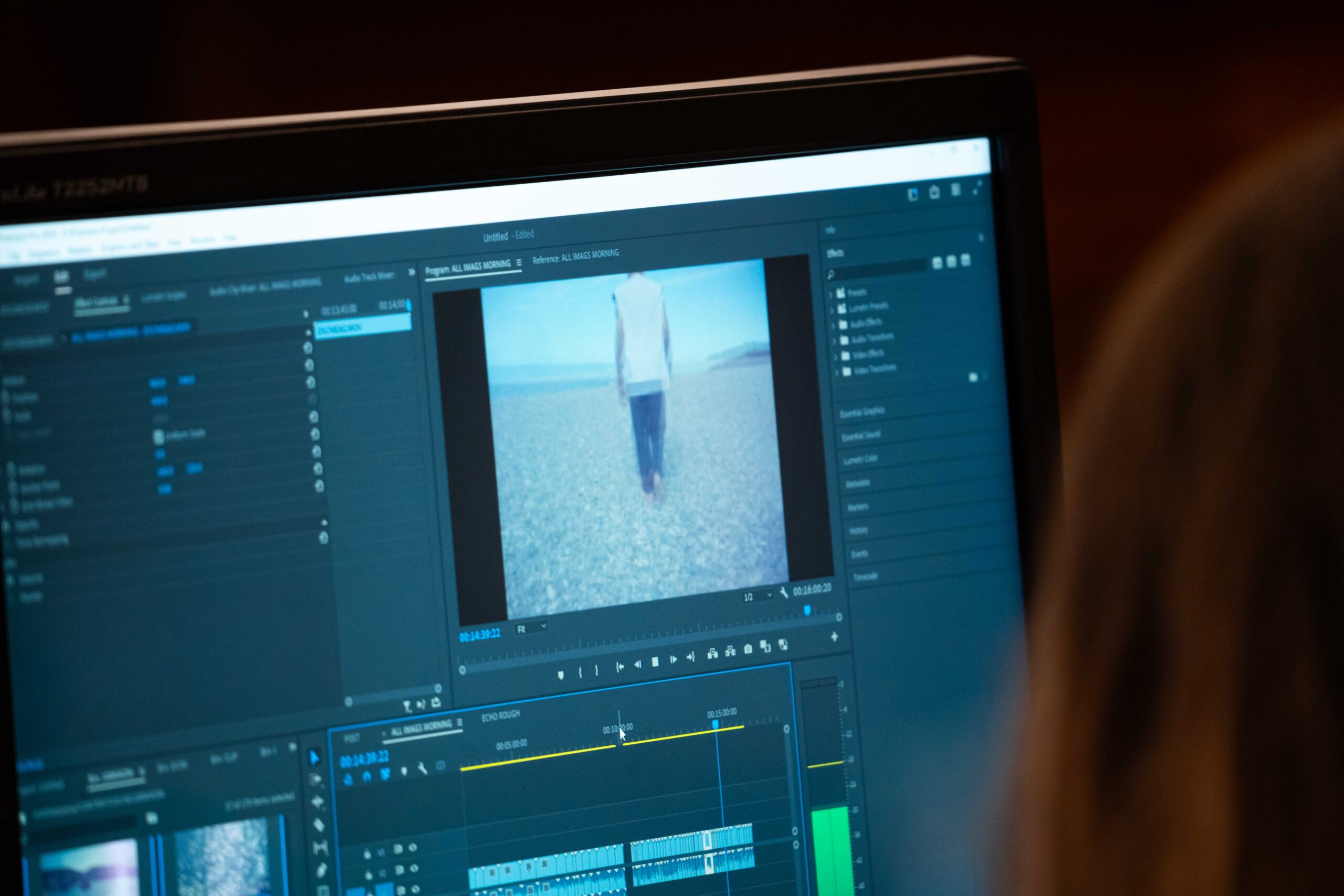Expand the Video Transitions folder
Screen dimensions: 1344x896
(836, 373)
